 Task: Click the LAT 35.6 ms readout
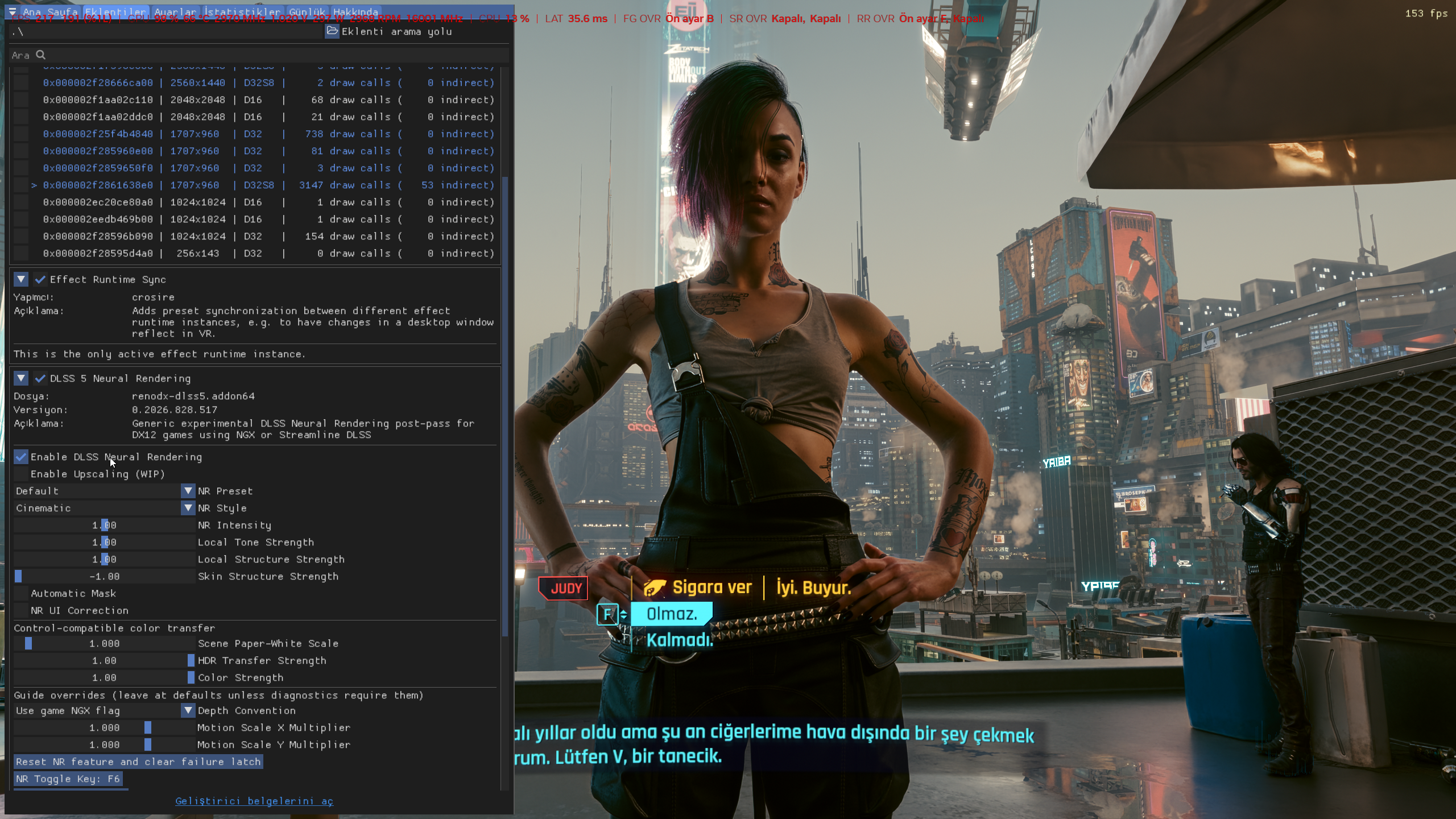pos(576,18)
